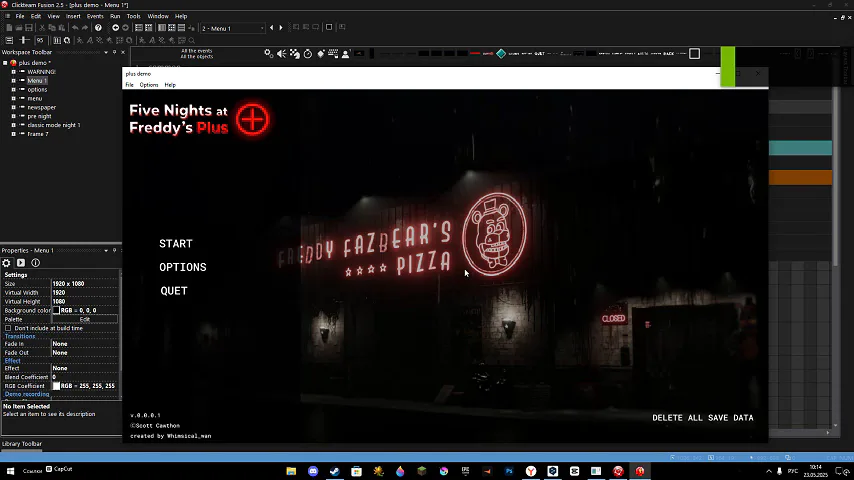The image size is (854, 480).
Task: Click the Stop square toolbar icon
Action: 329,27
